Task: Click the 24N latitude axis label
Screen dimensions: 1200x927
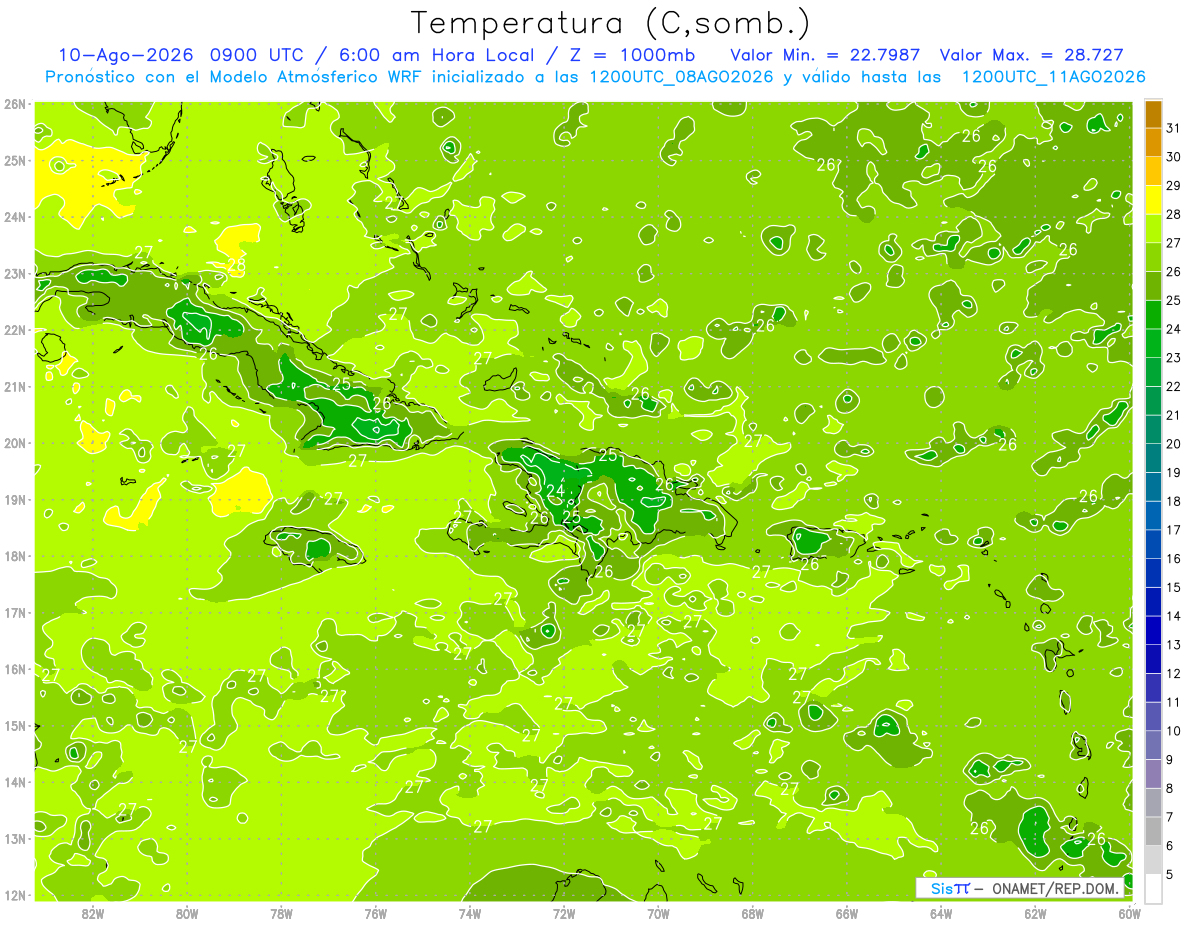Action: click(x=15, y=217)
